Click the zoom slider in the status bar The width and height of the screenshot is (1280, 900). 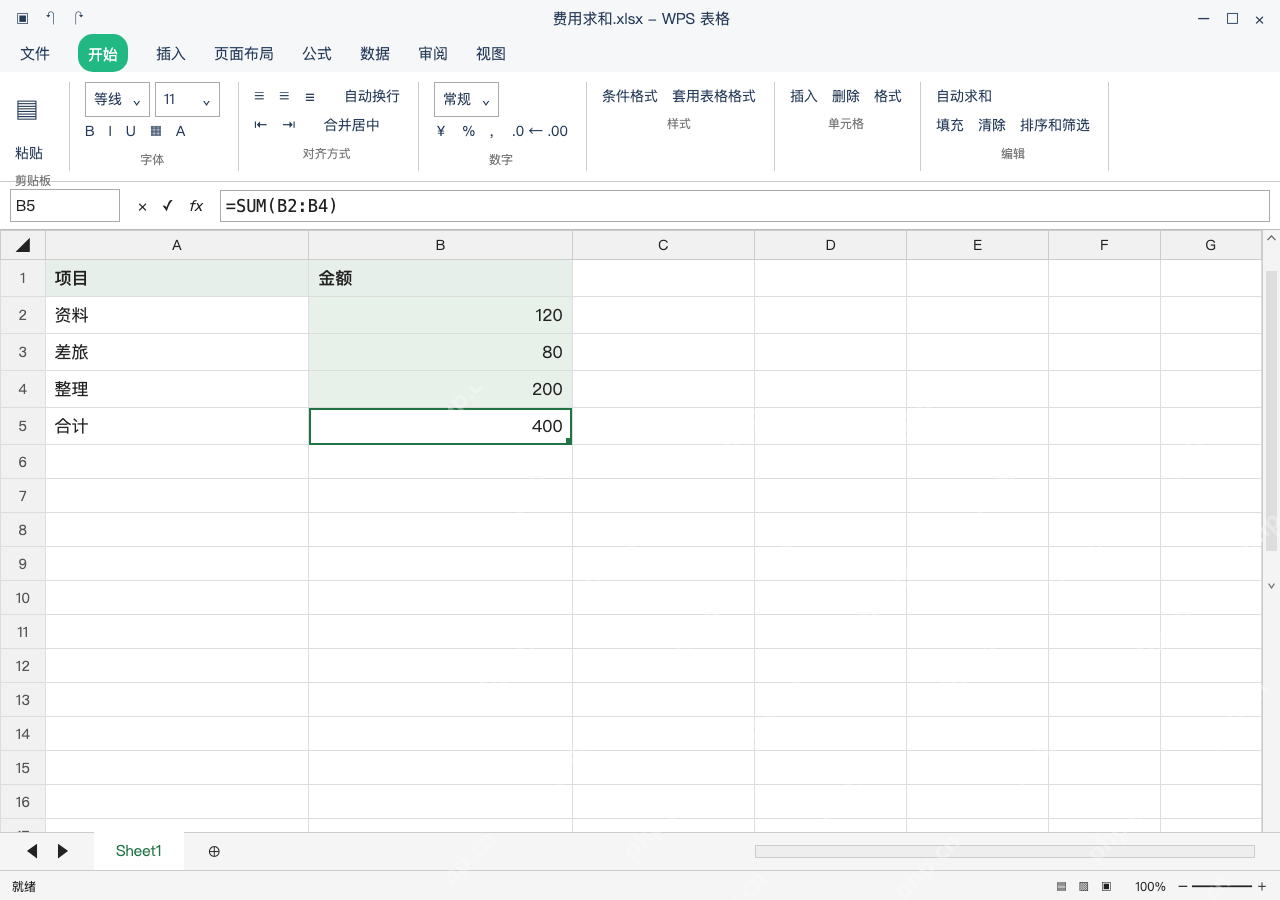pyautogui.click(x=1222, y=886)
